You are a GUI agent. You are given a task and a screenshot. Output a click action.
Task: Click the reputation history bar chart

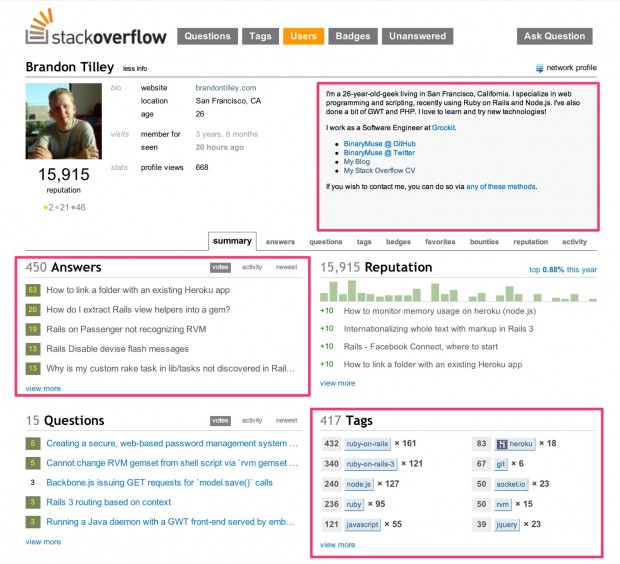458,291
